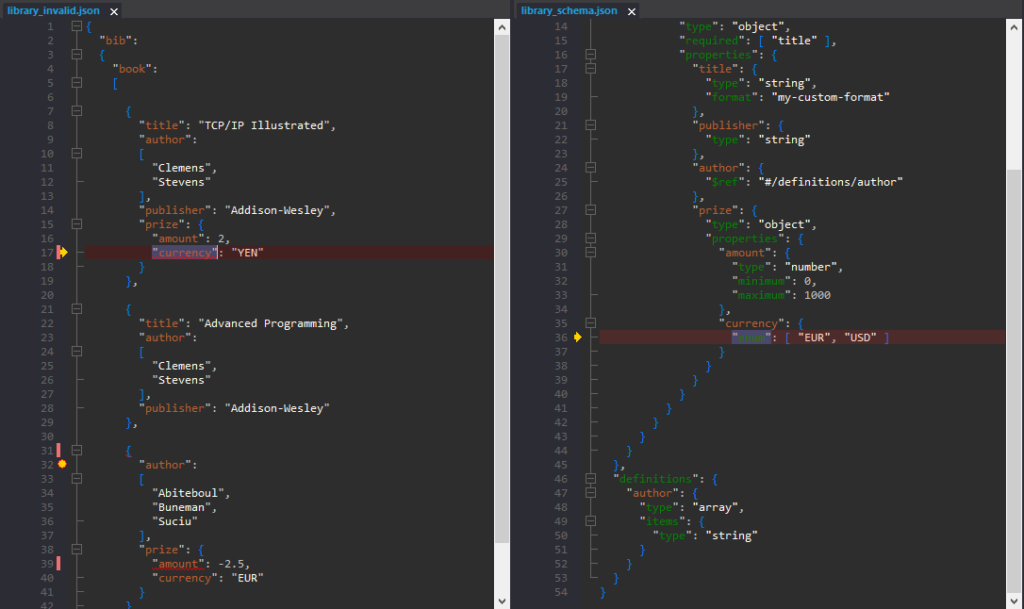
Task: Collapse author array fold on line 33
Action: click(x=76, y=478)
